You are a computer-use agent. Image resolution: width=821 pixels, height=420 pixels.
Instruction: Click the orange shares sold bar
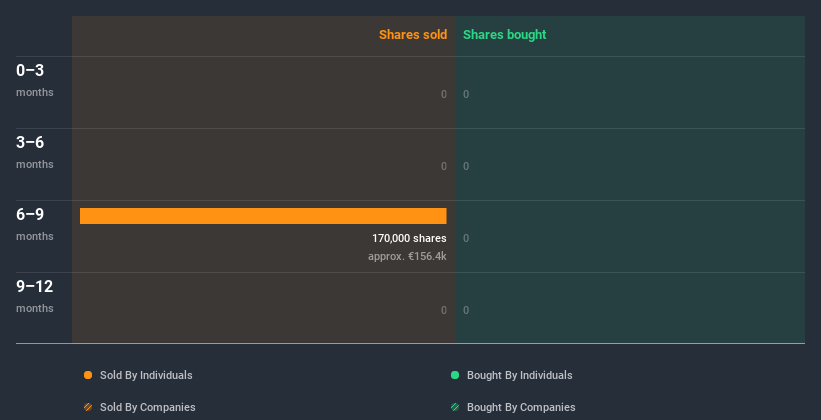[x=263, y=216]
